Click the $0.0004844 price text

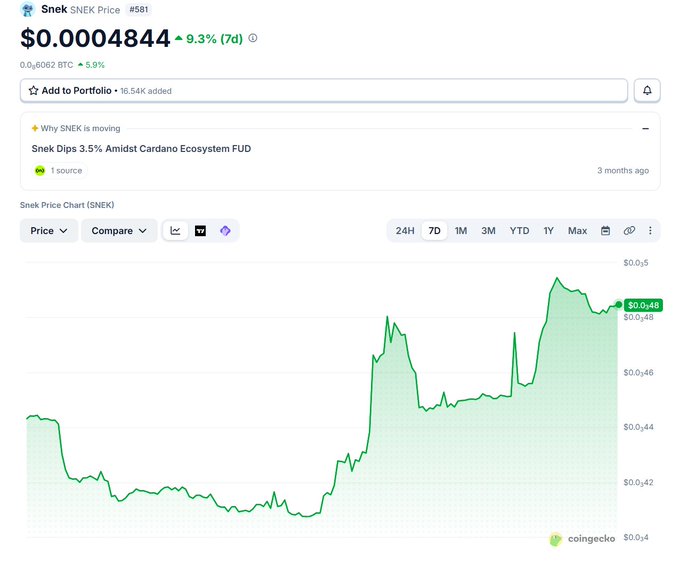click(95, 38)
